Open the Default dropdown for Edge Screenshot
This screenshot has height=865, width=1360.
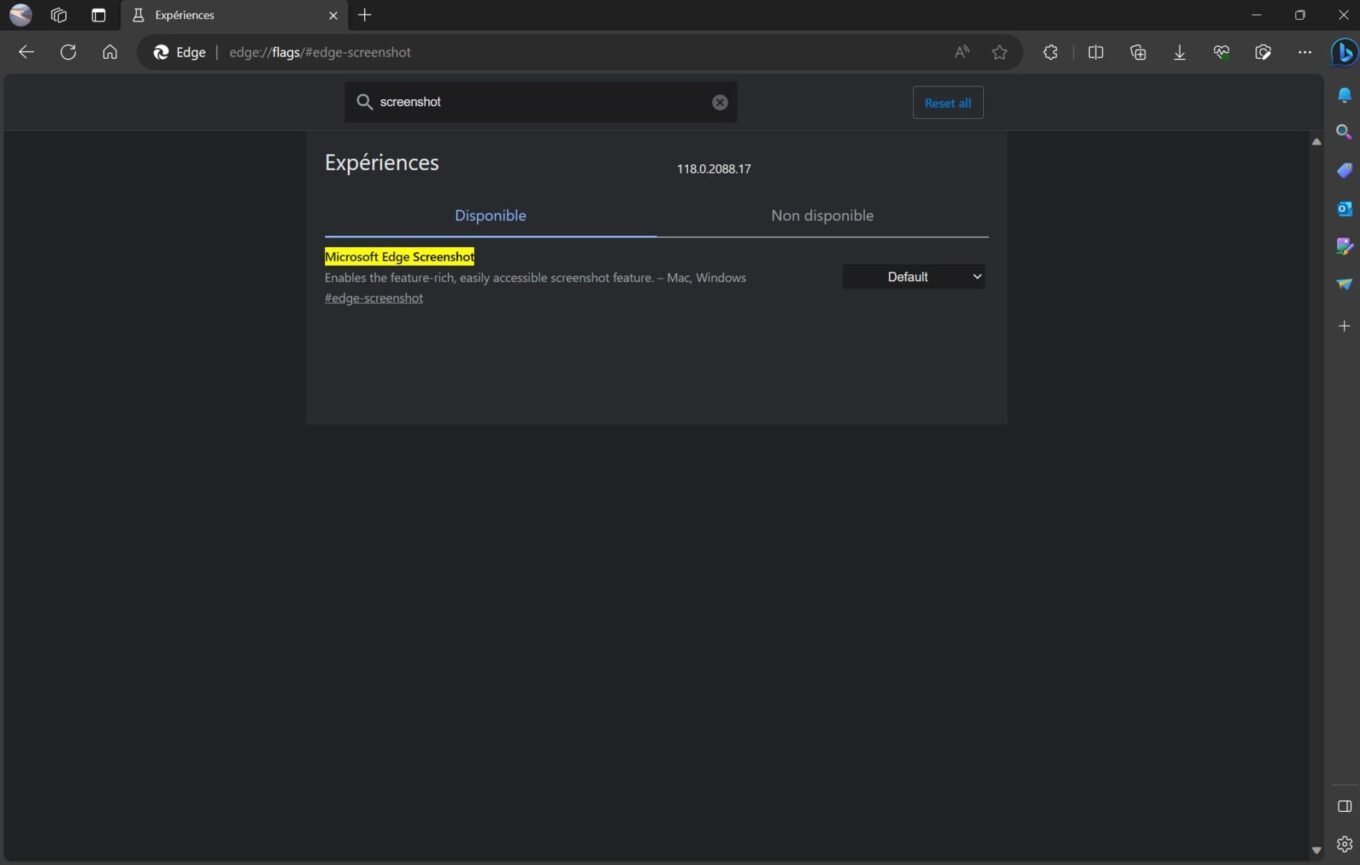click(914, 277)
